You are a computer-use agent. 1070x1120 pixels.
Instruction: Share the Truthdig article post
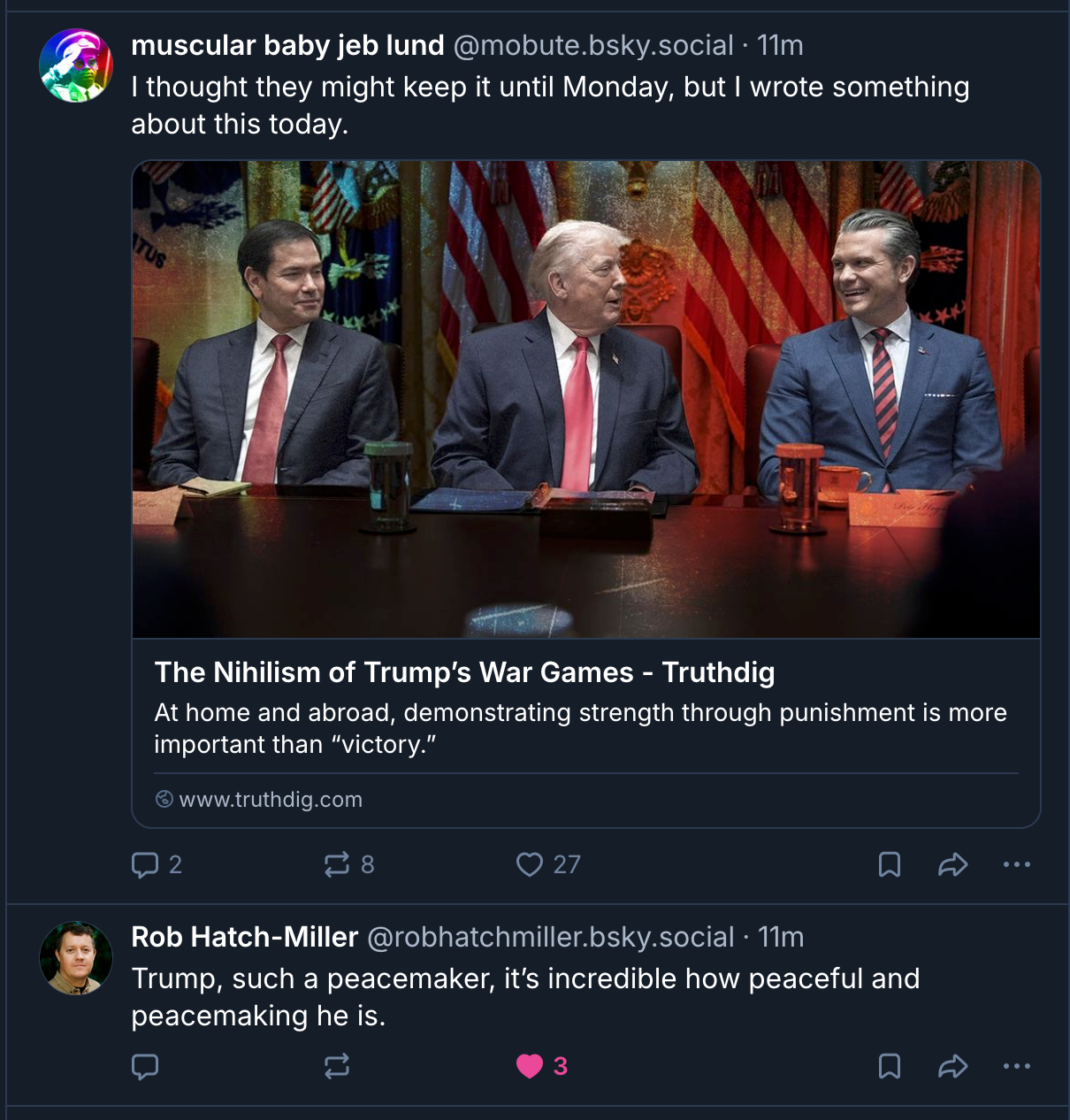pos(952,864)
